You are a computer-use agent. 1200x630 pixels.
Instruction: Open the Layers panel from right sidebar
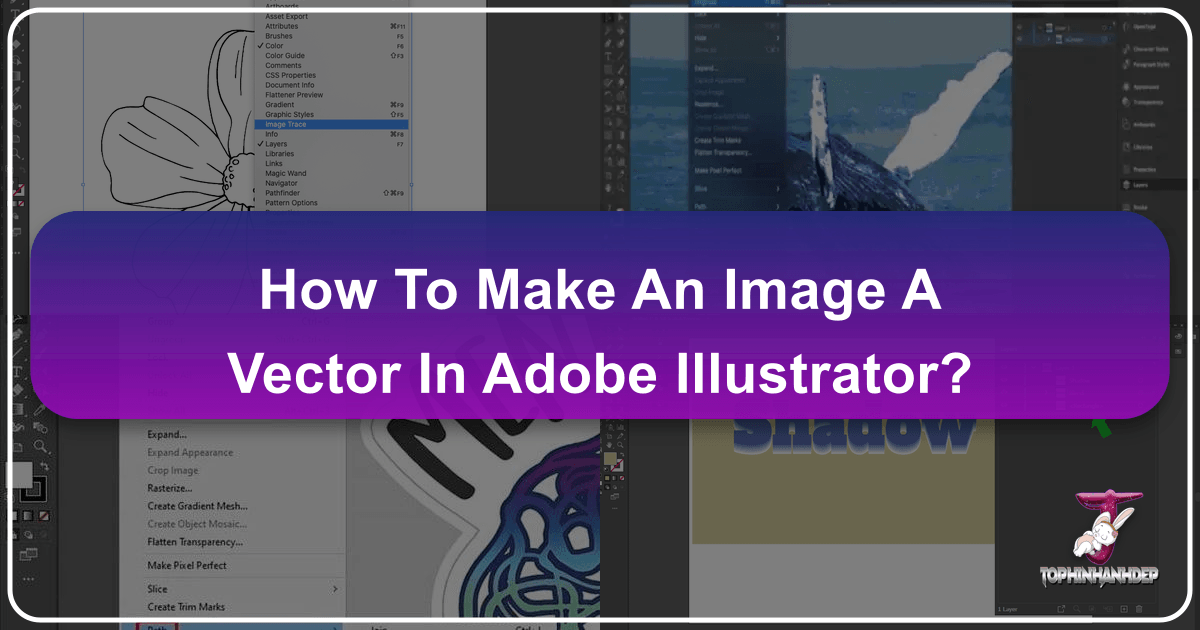(x=1139, y=184)
